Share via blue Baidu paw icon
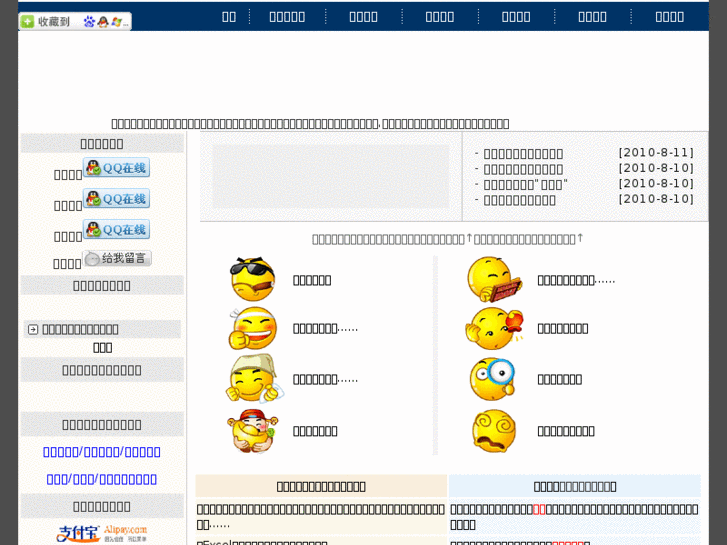727x545 pixels. [x=89, y=22]
